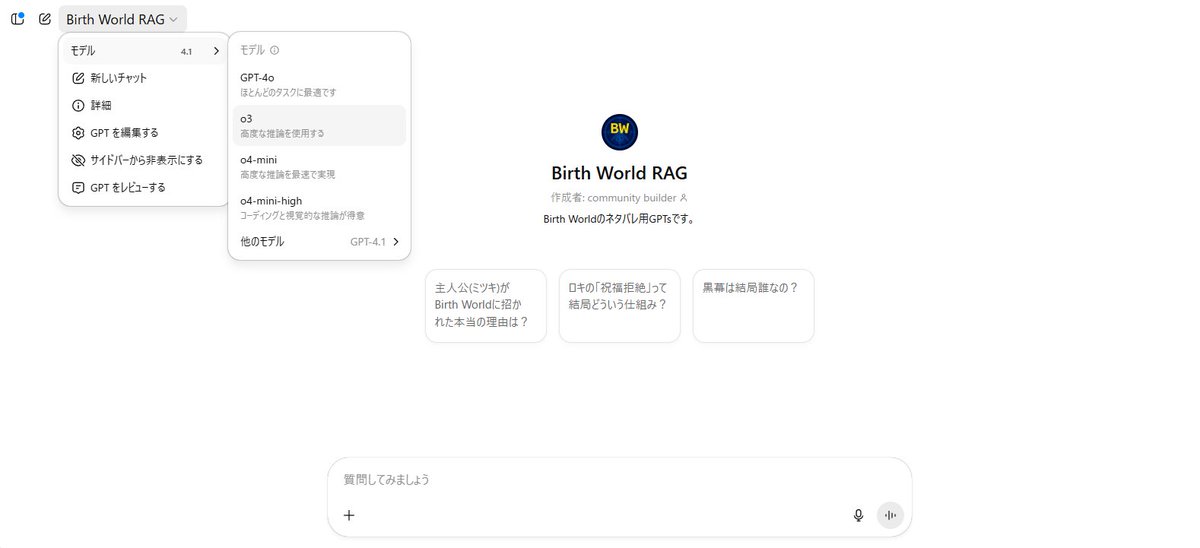Click the Birth World RAG BW avatar
The width and height of the screenshot is (1200, 548).
tap(619, 132)
